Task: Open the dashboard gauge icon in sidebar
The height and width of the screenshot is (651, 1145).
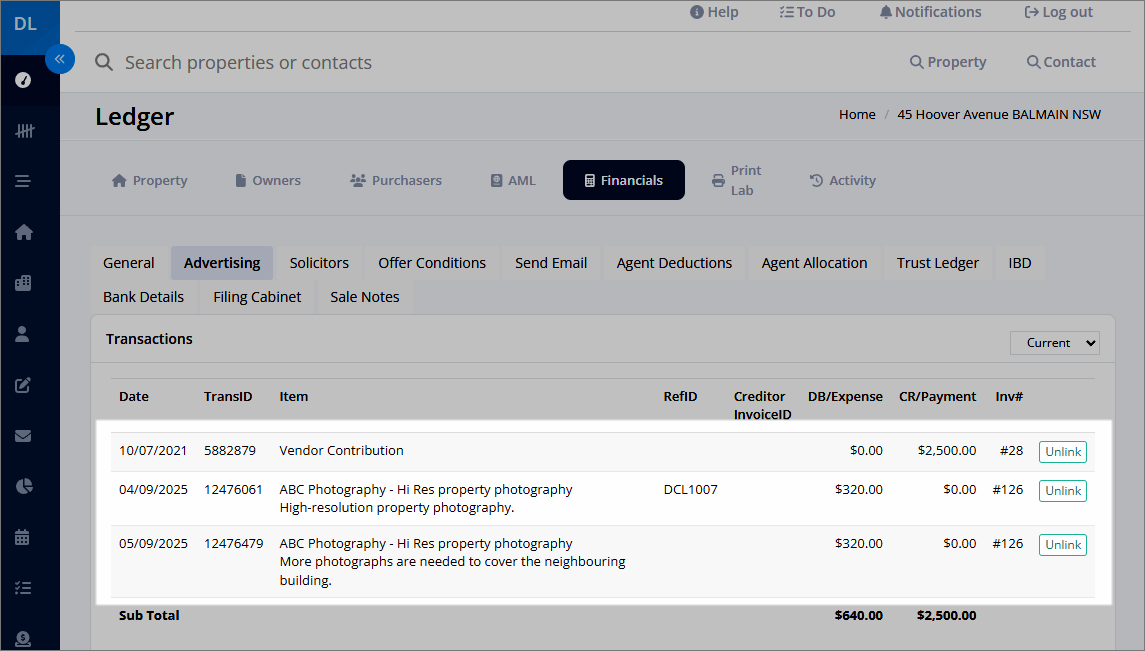Action: point(23,80)
